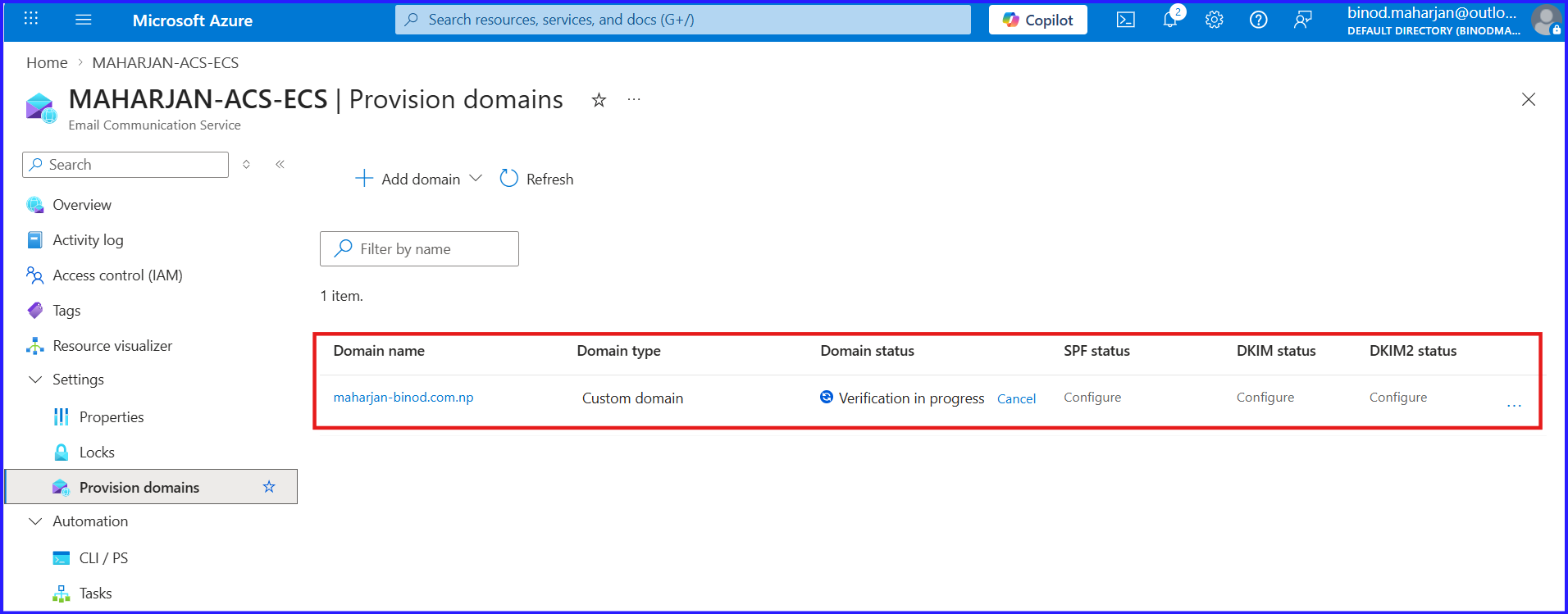
Task: Click the DKIM2 status column header
Action: pyautogui.click(x=1413, y=351)
